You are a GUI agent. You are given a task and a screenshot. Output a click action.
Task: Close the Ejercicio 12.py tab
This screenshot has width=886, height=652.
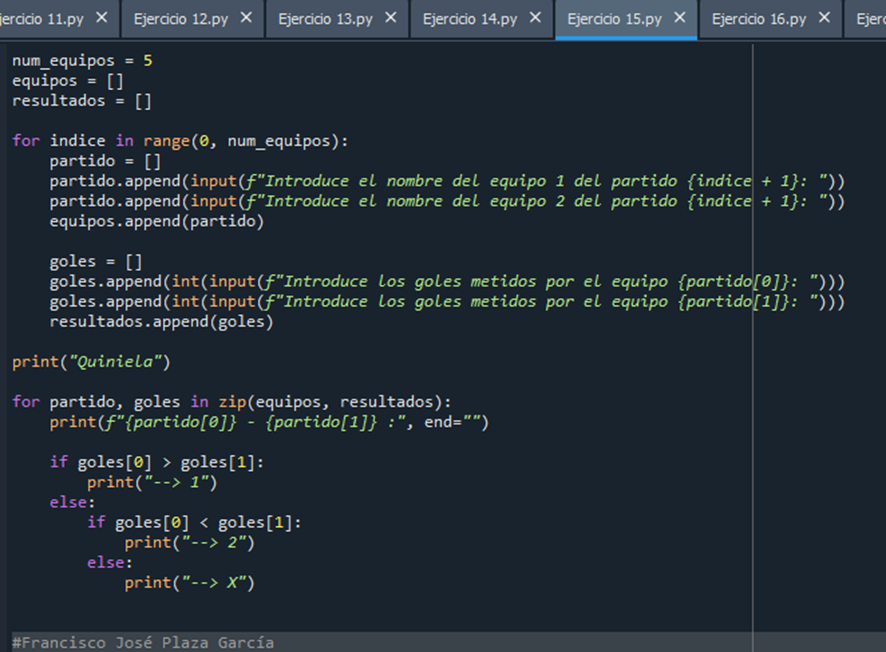(x=246, y=18)
